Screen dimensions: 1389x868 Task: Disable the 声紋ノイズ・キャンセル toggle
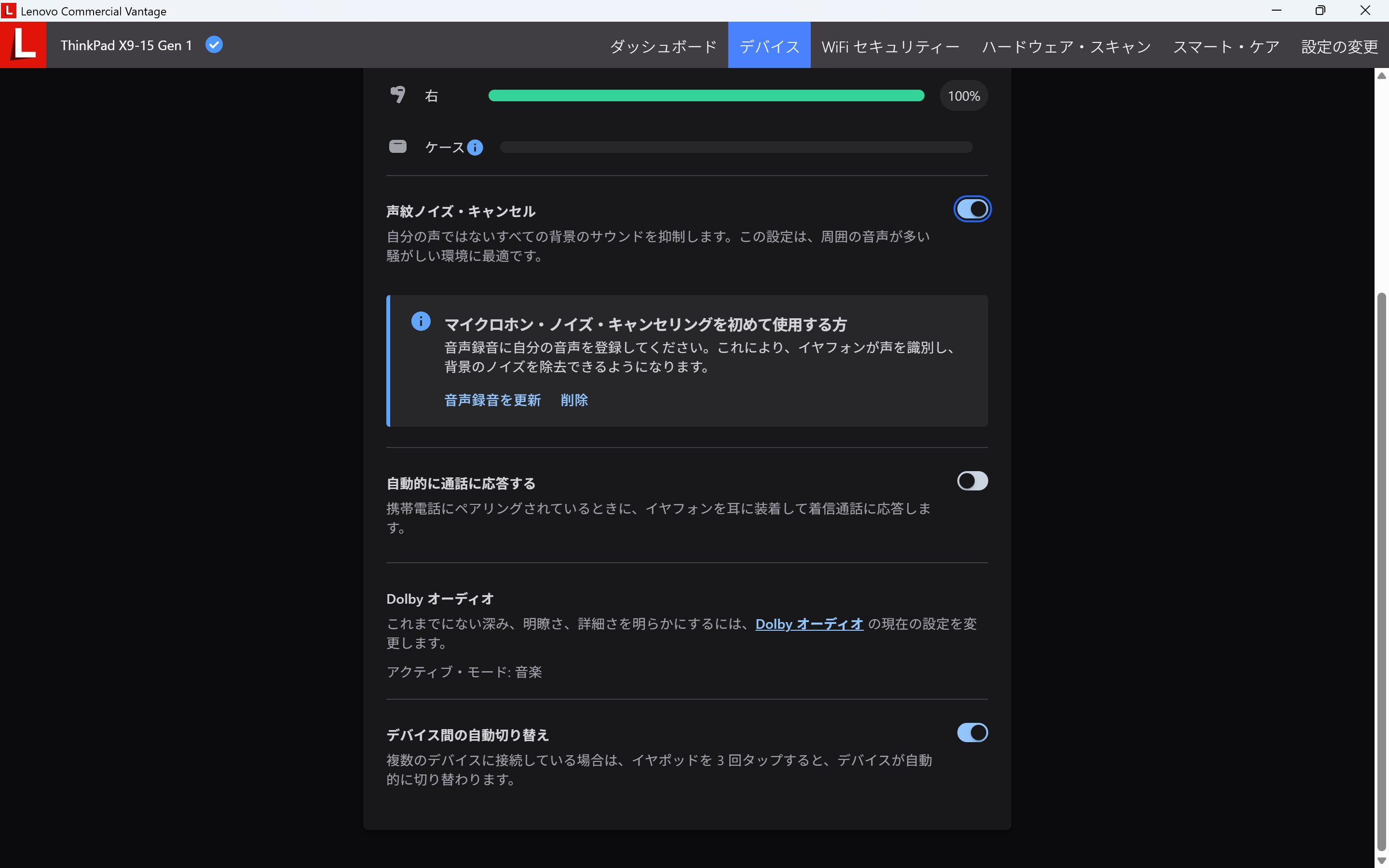pos(972,209)
